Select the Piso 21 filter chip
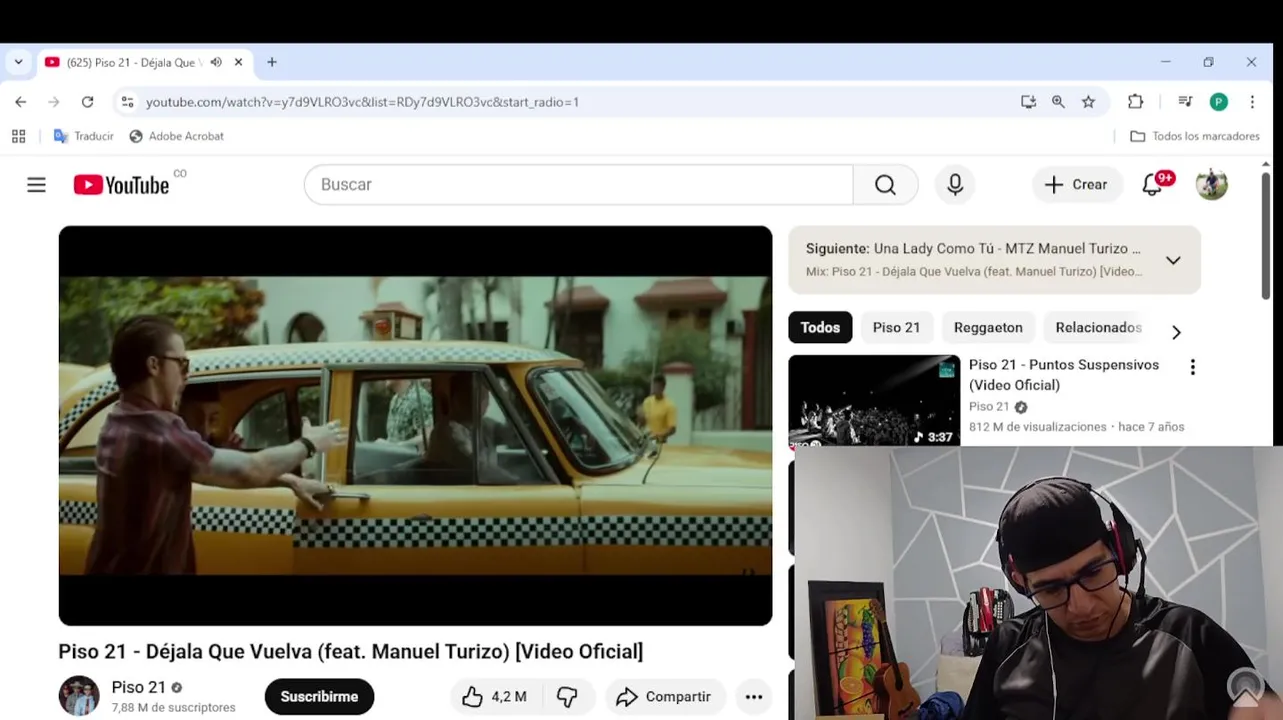1283x720 pixels. tap(896, 328)
